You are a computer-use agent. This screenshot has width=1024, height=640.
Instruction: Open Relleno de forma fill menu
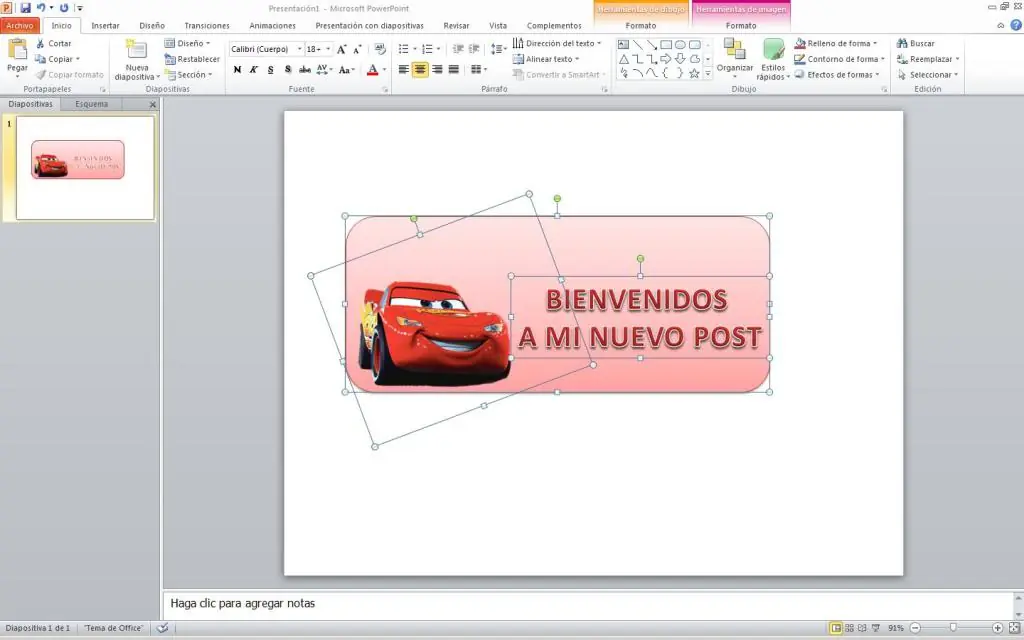pyautogui.click(x=836, y=43)
